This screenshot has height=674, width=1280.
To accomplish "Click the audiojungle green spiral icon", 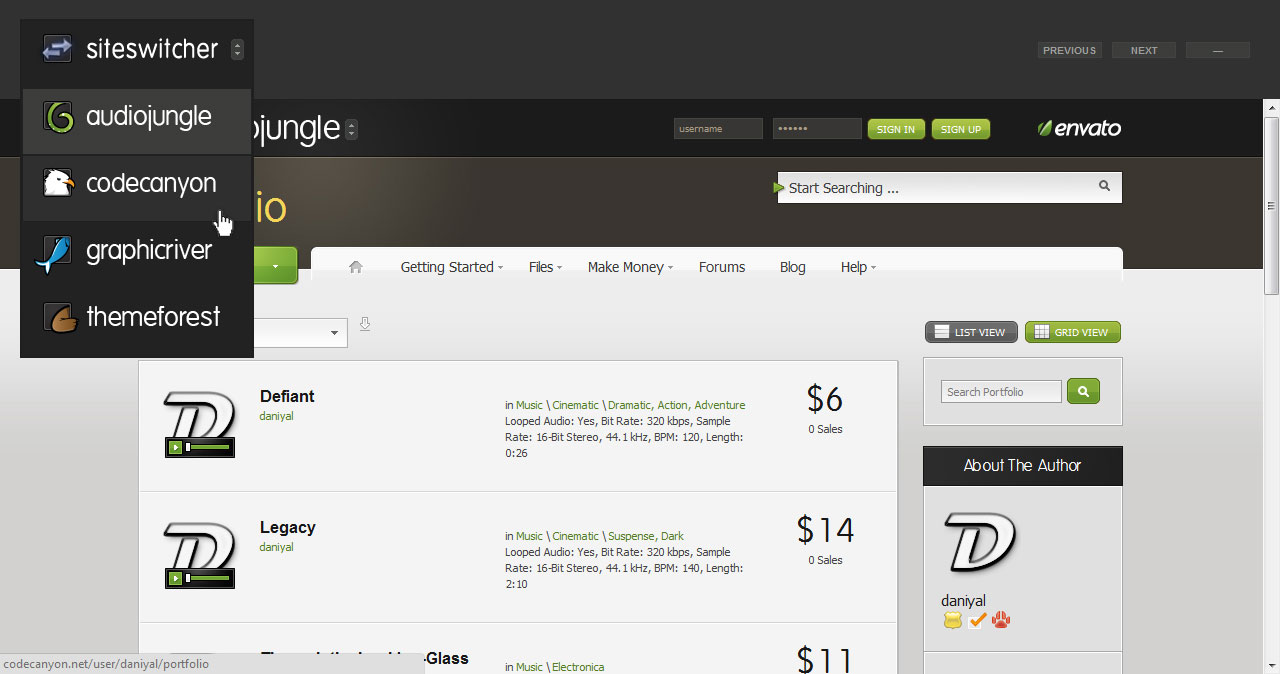I will pos(59,117).
